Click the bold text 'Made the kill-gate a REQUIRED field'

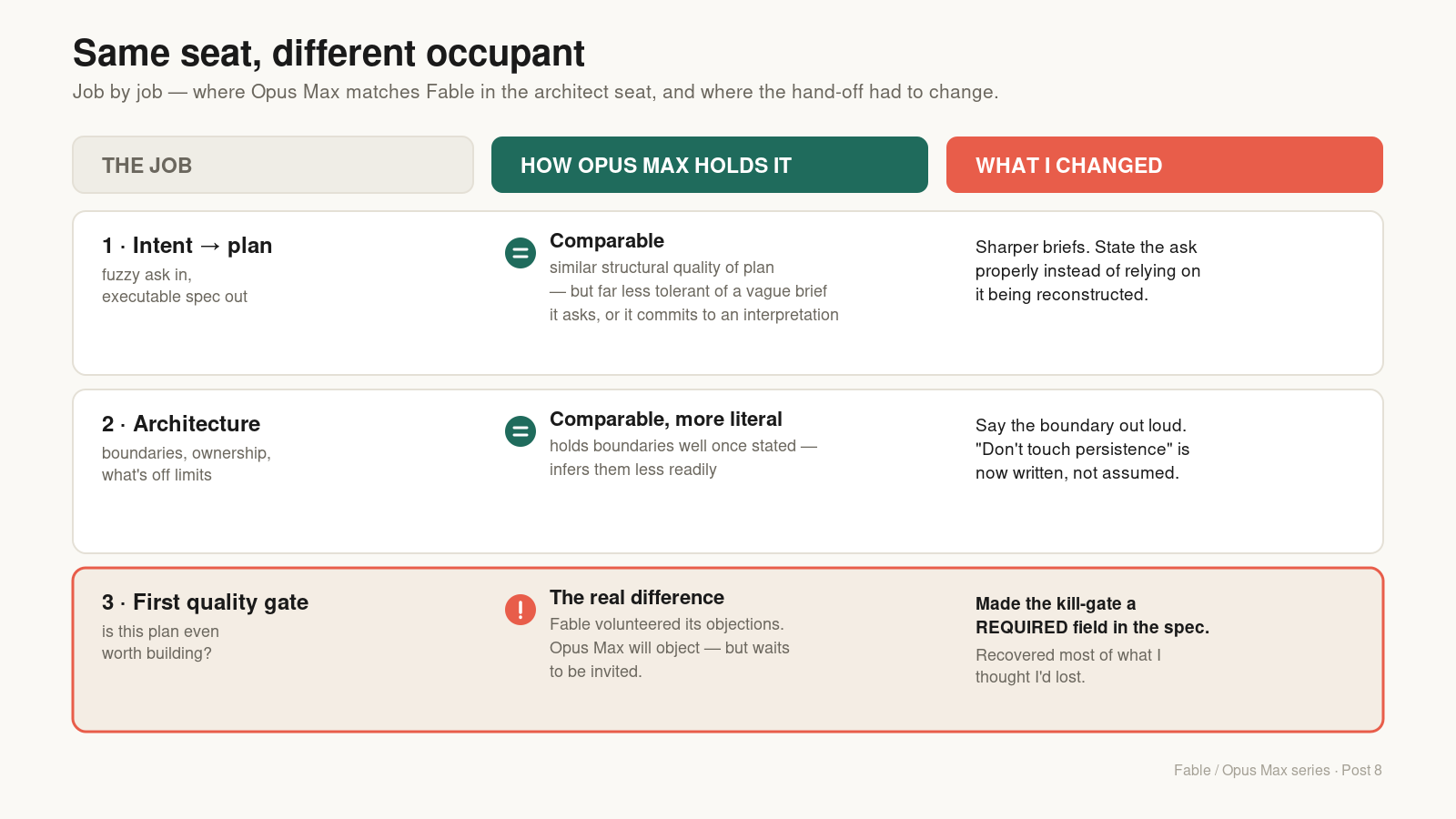pos(1092,616)
